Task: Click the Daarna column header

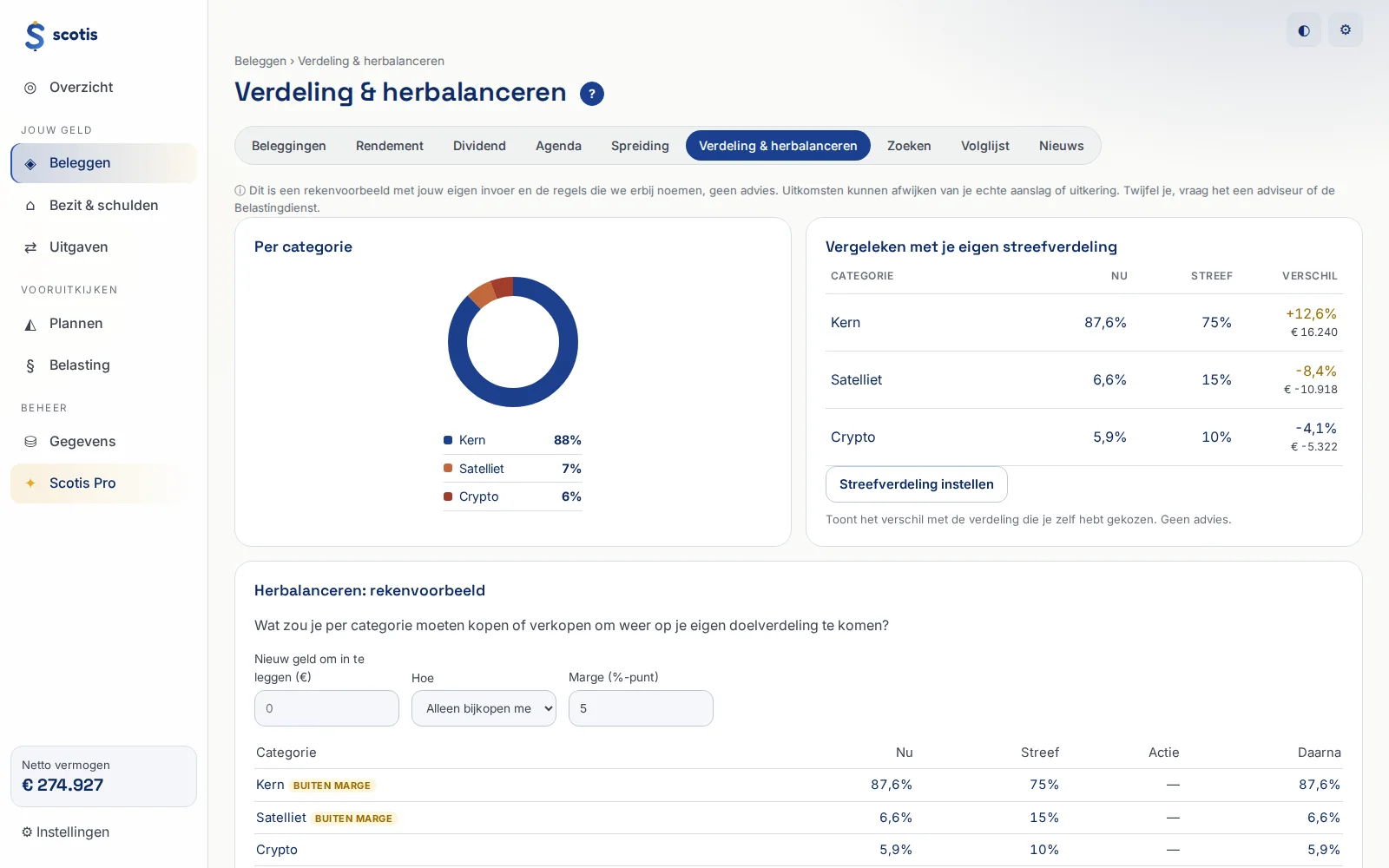Action: (1320, 753)
